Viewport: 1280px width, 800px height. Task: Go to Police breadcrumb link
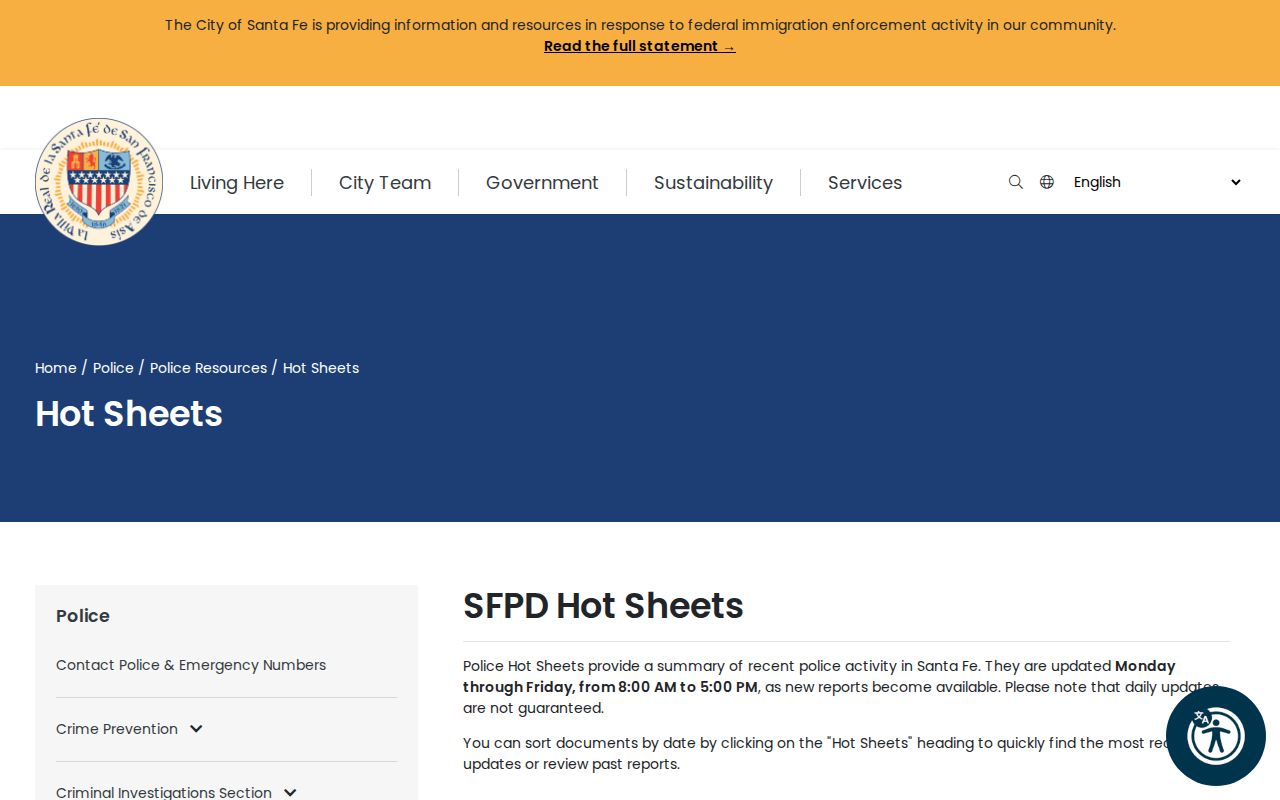pos(113,368)
